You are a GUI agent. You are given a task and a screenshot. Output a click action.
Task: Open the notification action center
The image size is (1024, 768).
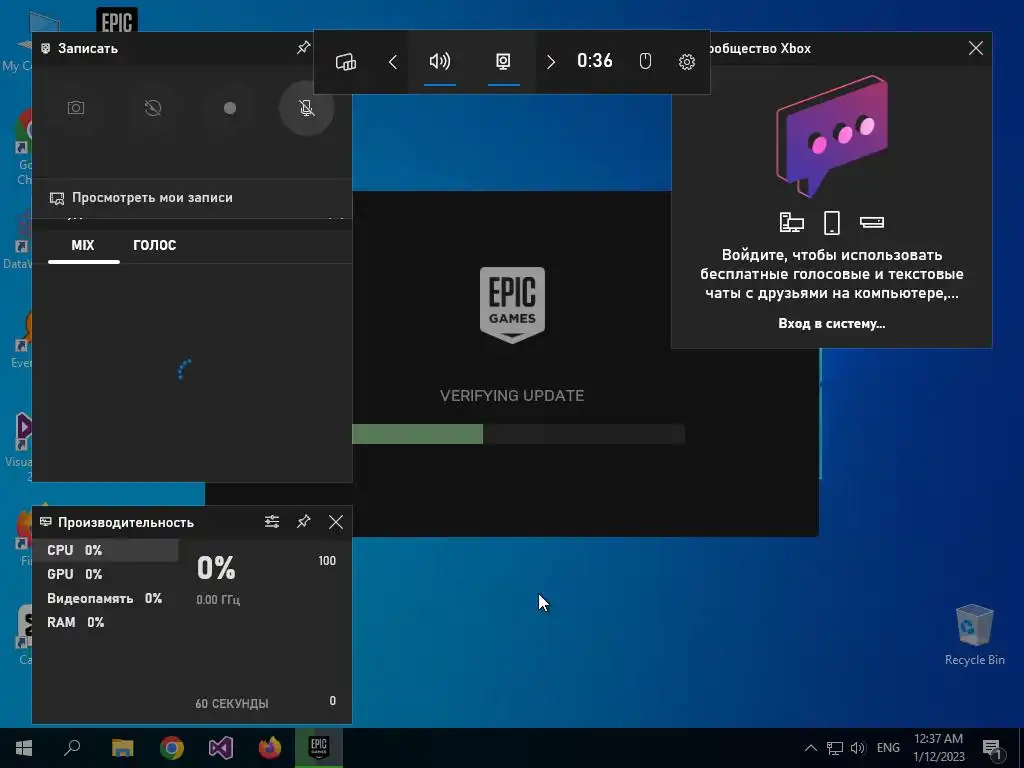pos(993,748)
